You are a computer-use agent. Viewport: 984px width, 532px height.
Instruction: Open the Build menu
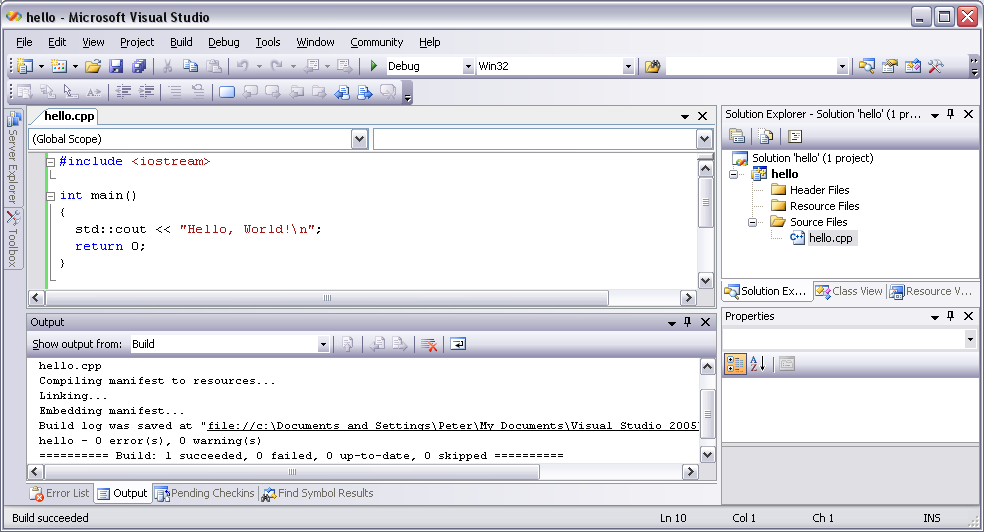pos(181,42)
